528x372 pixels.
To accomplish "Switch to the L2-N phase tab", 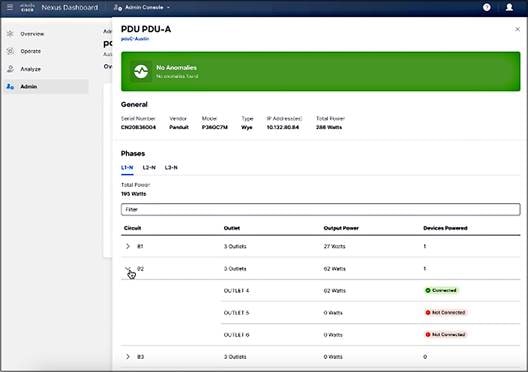I will (149, 168).
